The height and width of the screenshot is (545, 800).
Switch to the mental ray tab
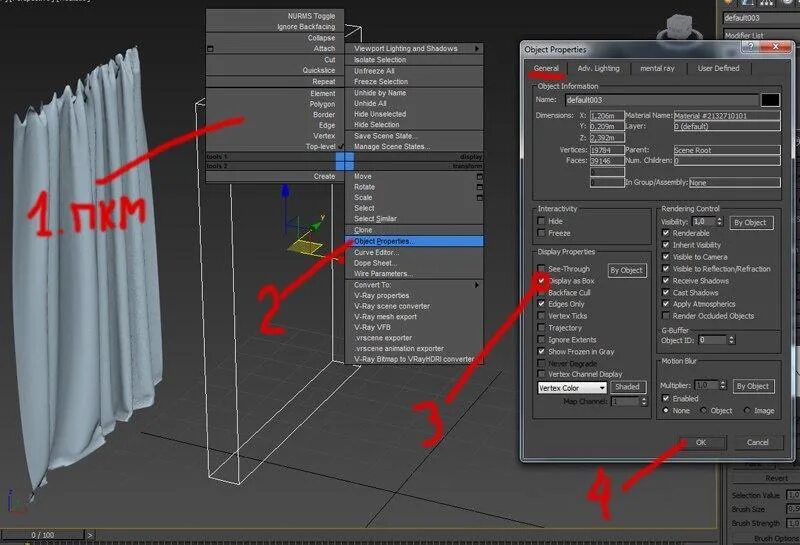tap(657, 68)
